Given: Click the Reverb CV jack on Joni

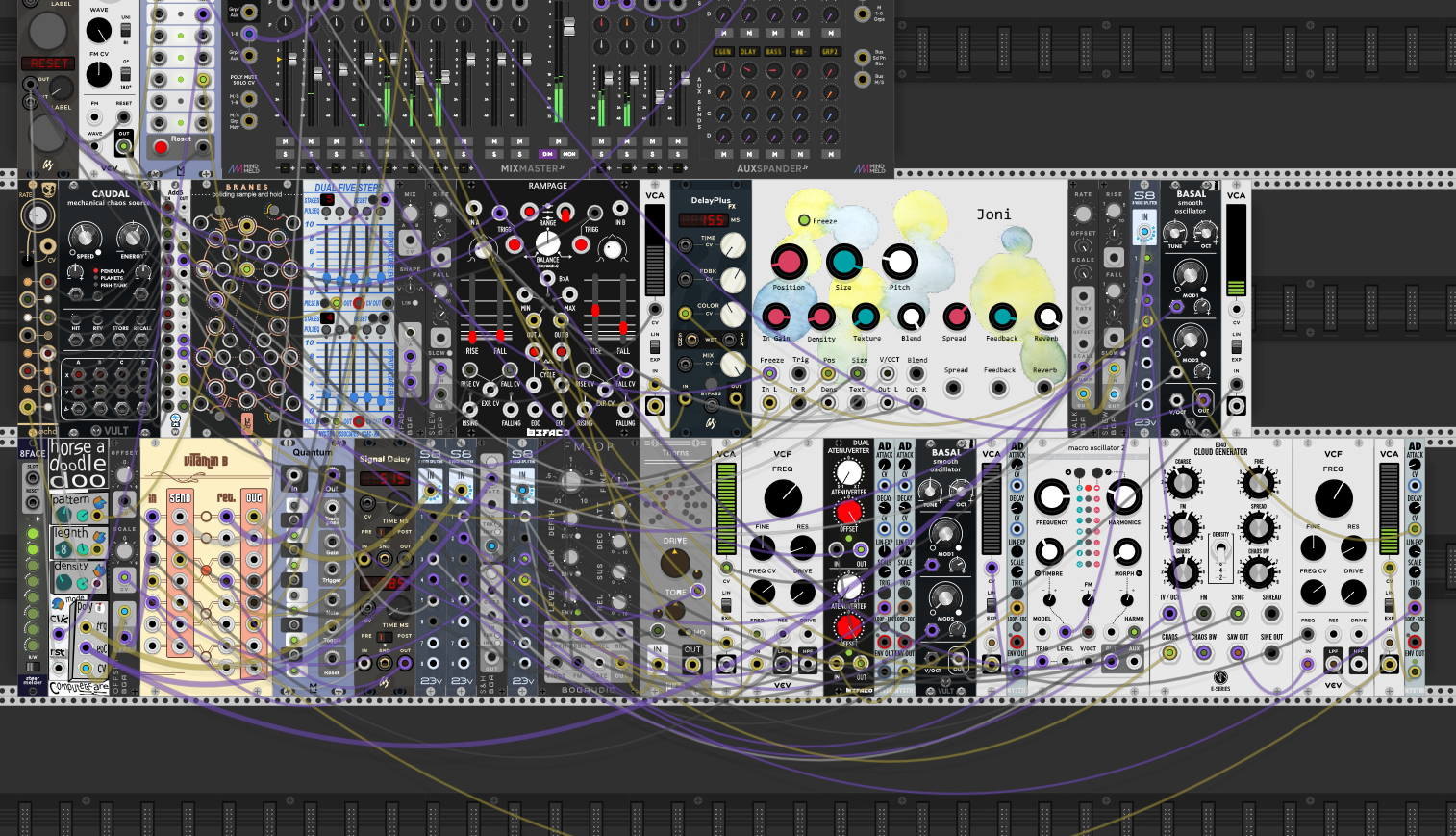Looking at the screenshot, I should pos(1044,388).
